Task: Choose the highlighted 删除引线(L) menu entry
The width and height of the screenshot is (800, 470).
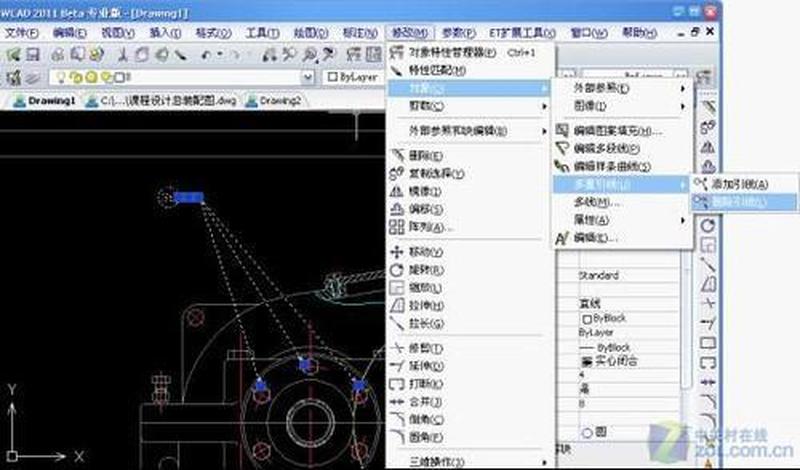Action: click(x=744, y=202)
